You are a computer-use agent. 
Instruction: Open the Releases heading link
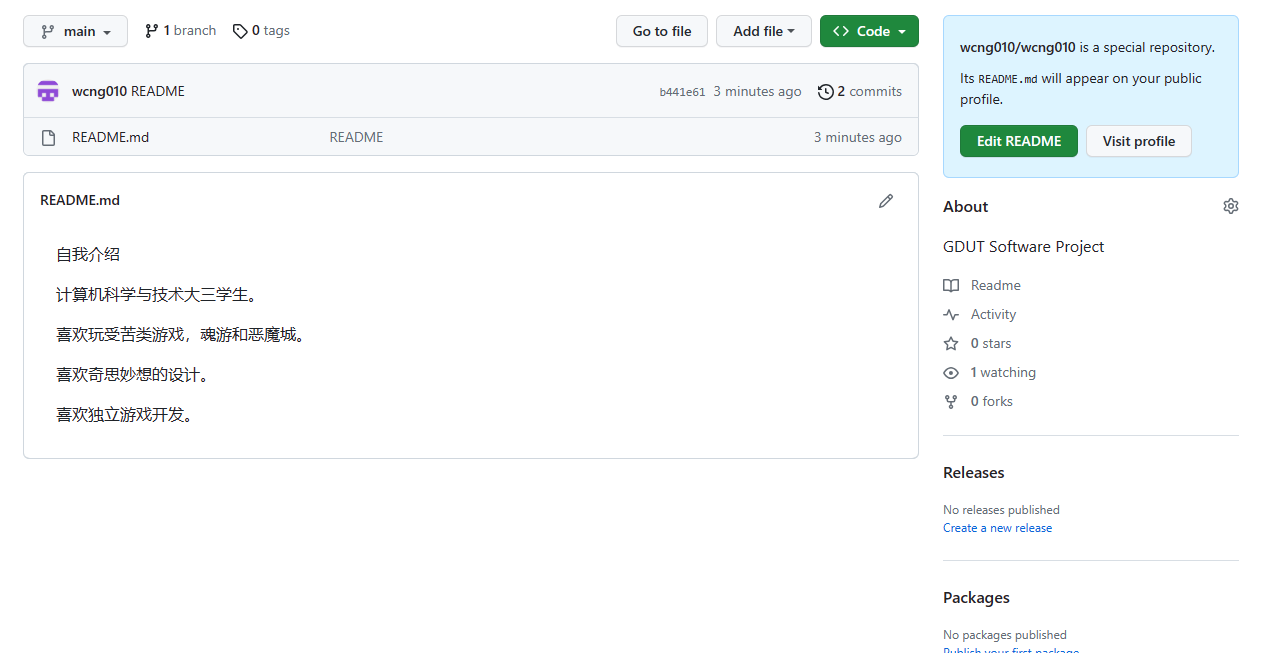coord(974,473)
